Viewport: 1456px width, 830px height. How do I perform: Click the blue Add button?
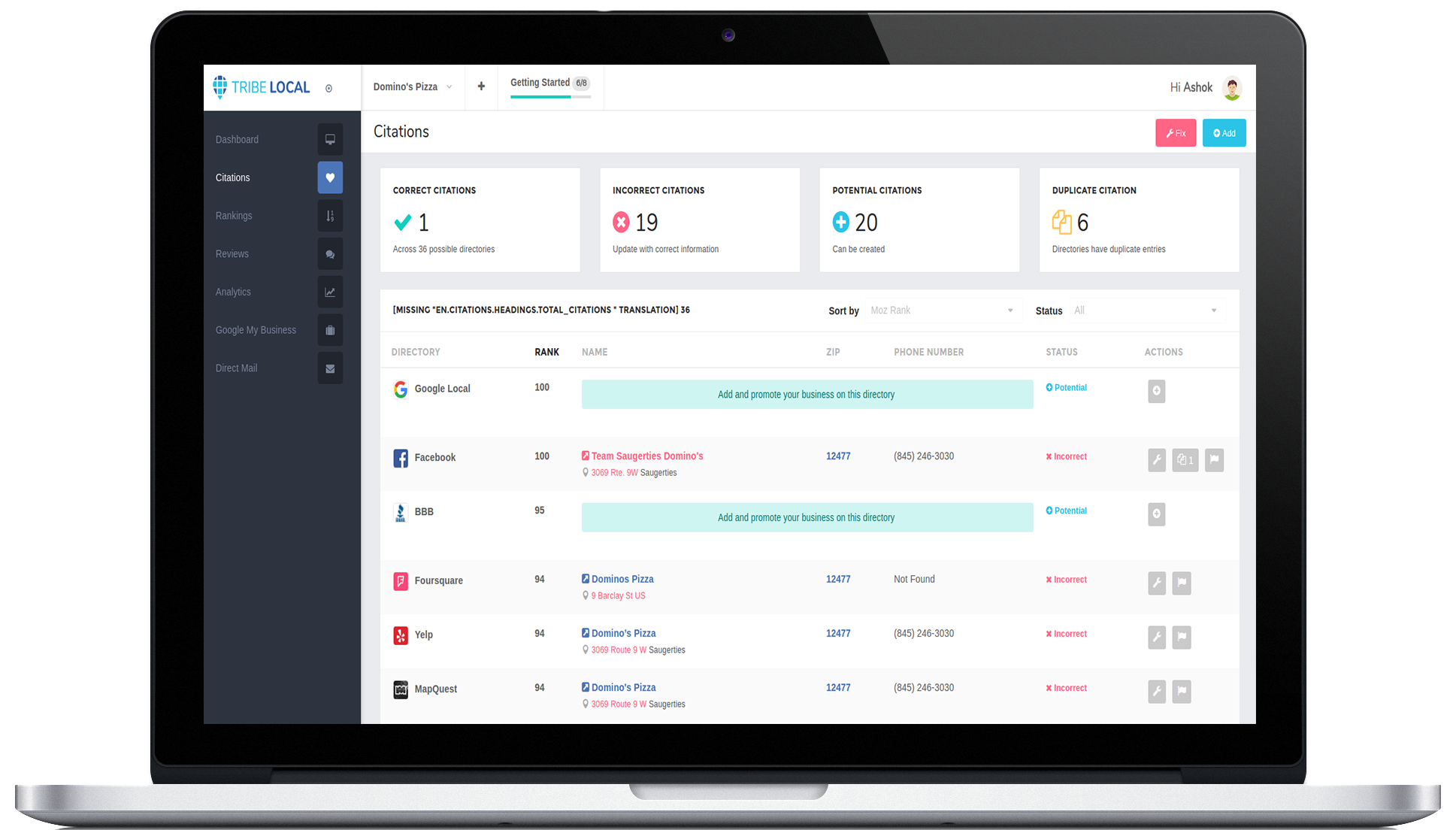(x=1224, y=133)
